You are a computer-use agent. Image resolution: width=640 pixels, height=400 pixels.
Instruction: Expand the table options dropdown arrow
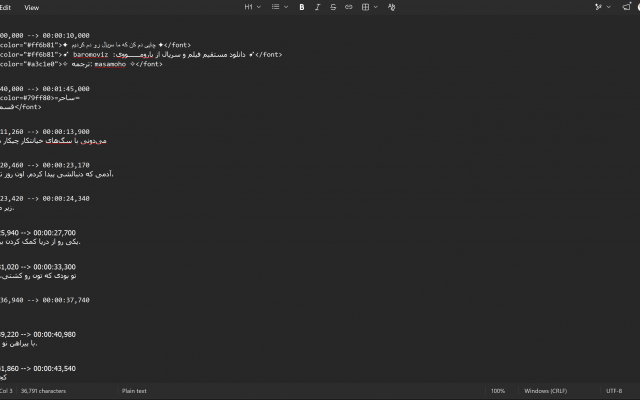click(376, 7)
